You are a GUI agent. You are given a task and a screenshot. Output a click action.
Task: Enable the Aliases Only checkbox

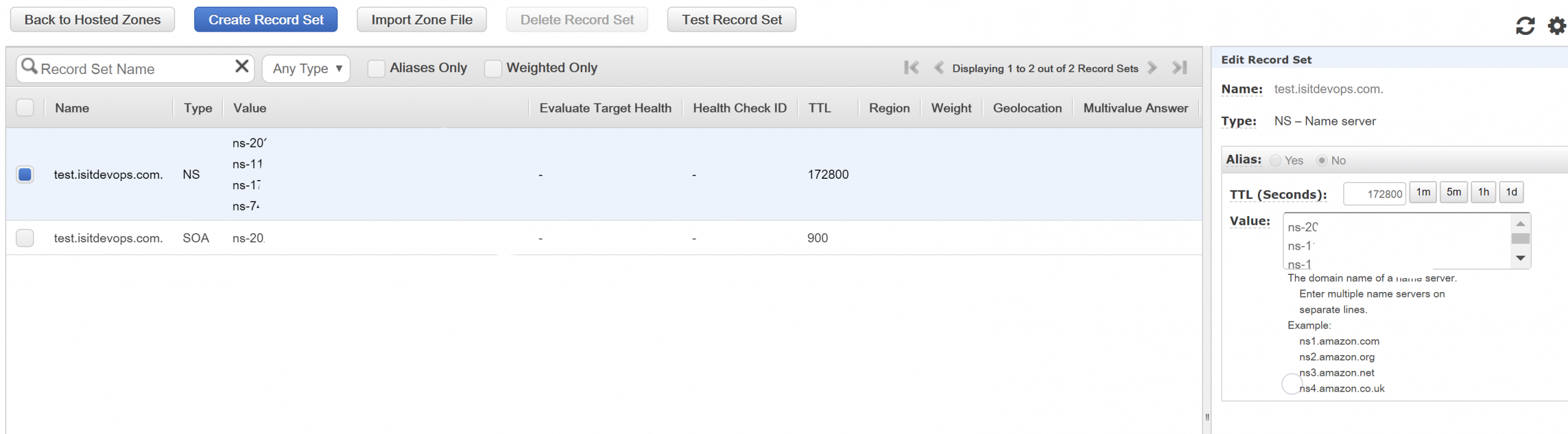[376, 69]
